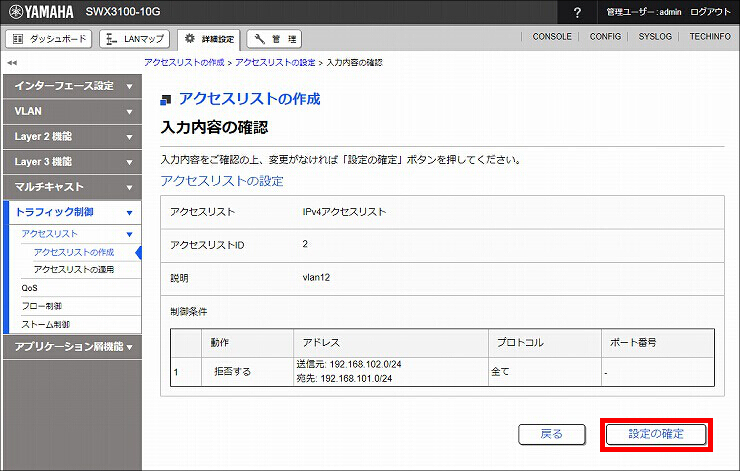Expand the マルチキャスト menu
The height and width of the screenshot is (471, 740).
pyautogui.click(x=72, y=187)
